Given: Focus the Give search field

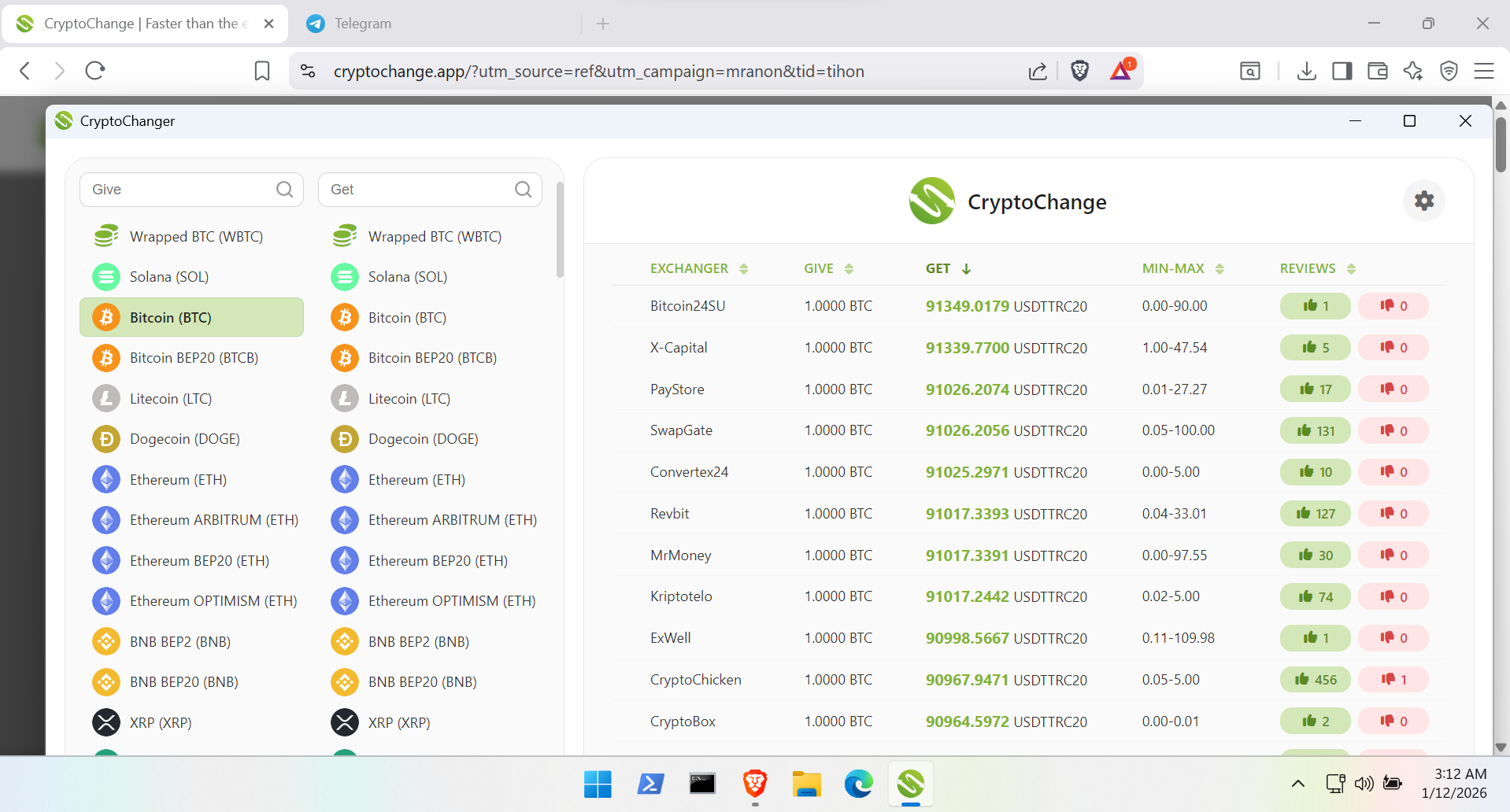Looking at the screenshot, I should [191, 190].
